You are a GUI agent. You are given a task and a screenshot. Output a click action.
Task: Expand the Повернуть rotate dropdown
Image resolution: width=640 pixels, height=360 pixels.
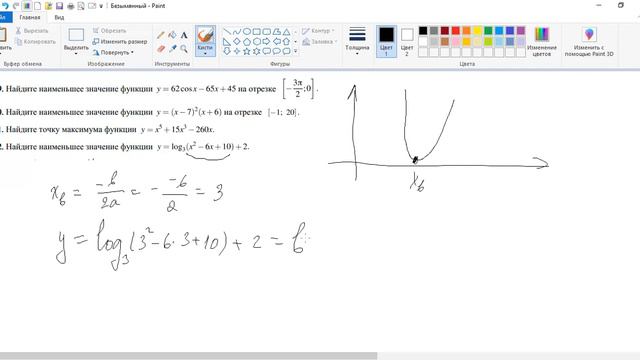click(132, 52)
